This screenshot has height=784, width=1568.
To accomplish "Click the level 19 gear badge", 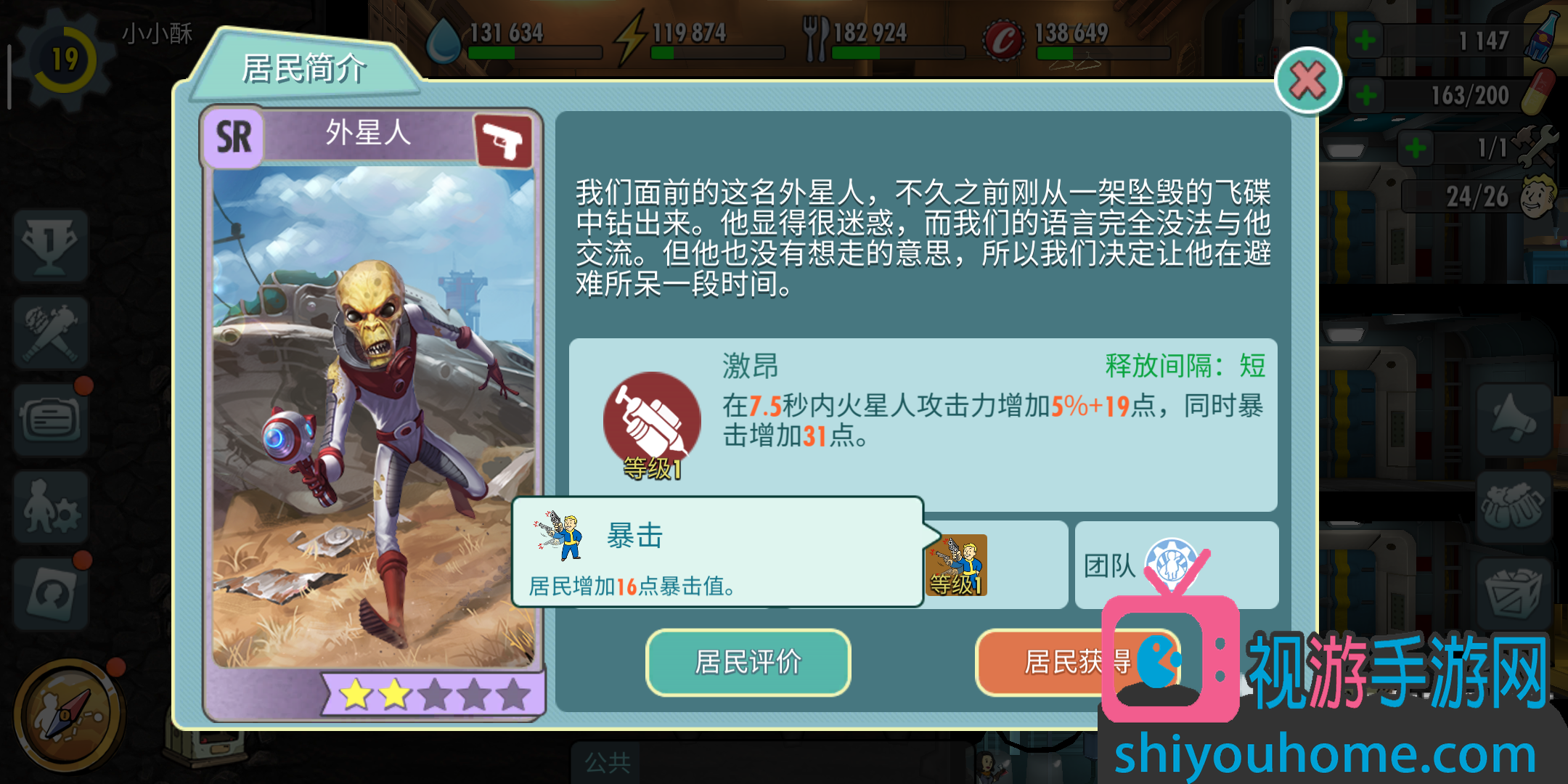I will click(64, 60).
